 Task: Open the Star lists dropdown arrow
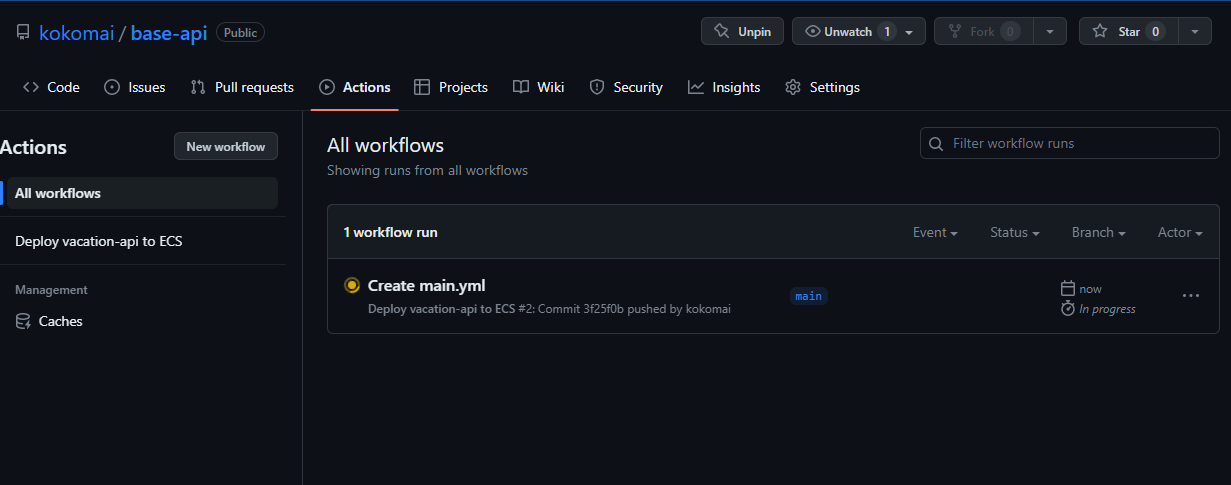tap(1195, 32)
